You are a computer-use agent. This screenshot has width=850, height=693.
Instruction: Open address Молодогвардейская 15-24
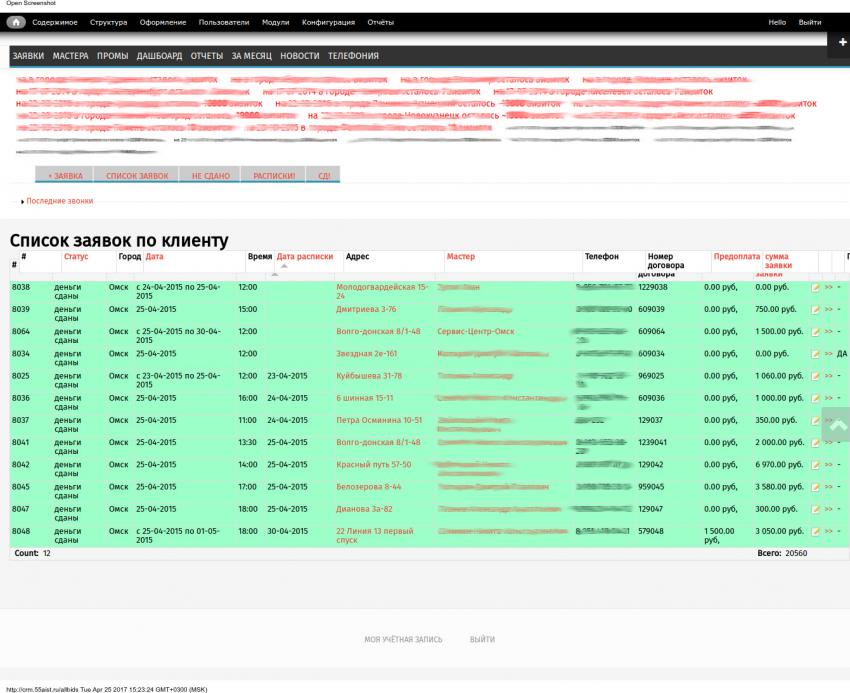coord(382,291)
